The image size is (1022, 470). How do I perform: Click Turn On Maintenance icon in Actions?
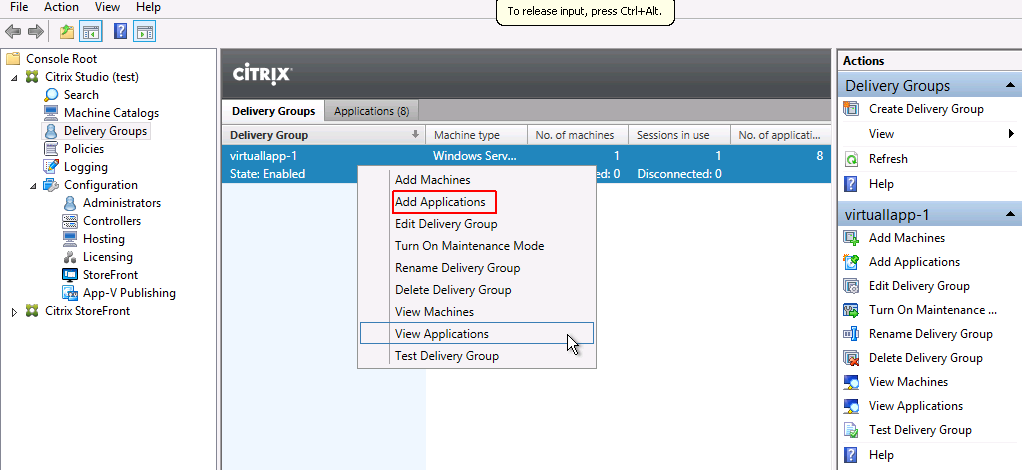click(x=851, y=310)
